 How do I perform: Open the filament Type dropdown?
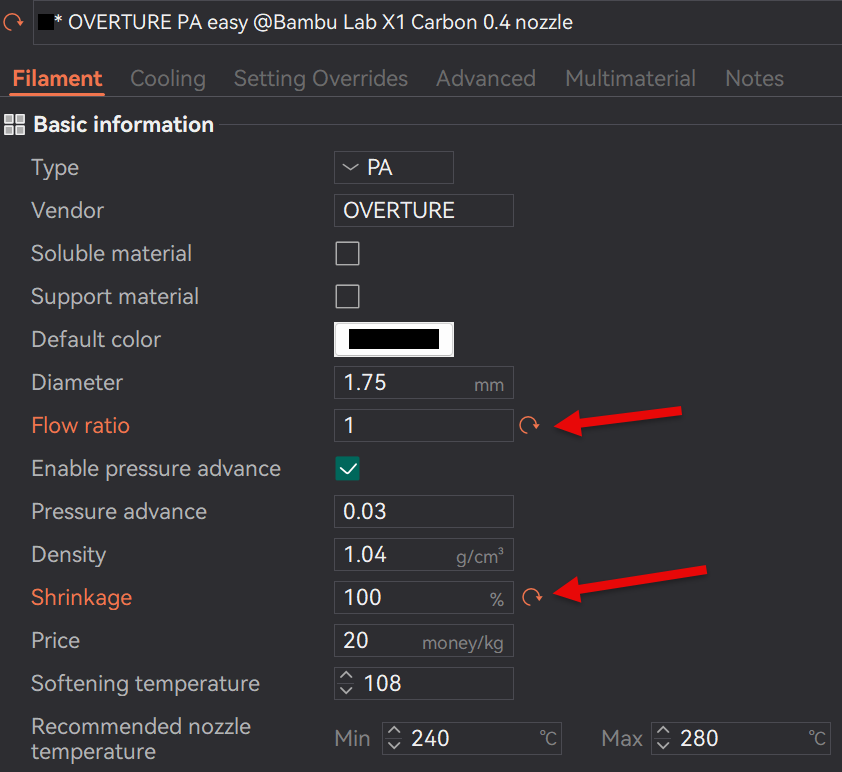pyautogui.click(x=393, y=168)
